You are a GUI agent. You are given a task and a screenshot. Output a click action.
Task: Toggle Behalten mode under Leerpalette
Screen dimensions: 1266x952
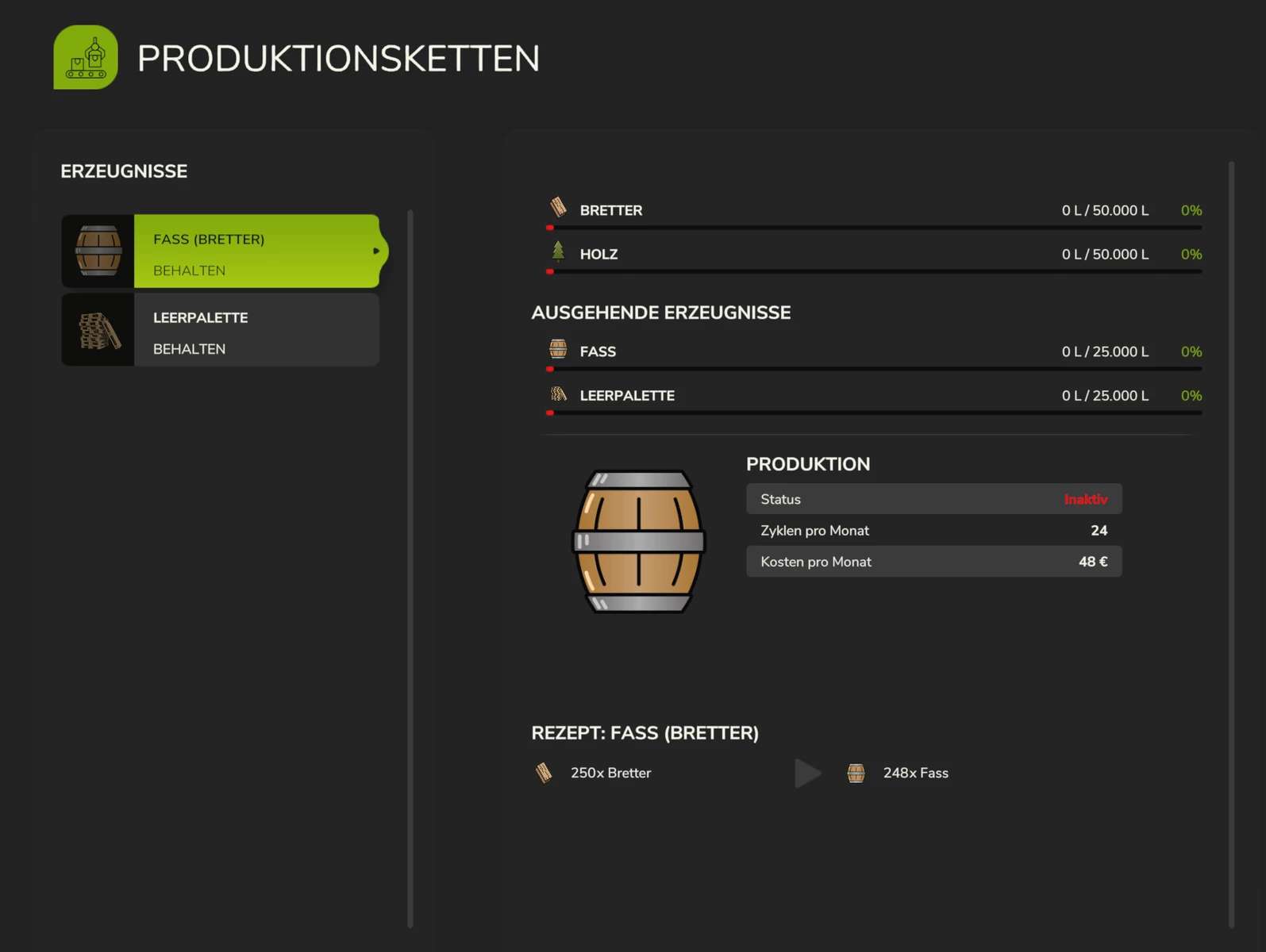189,349
